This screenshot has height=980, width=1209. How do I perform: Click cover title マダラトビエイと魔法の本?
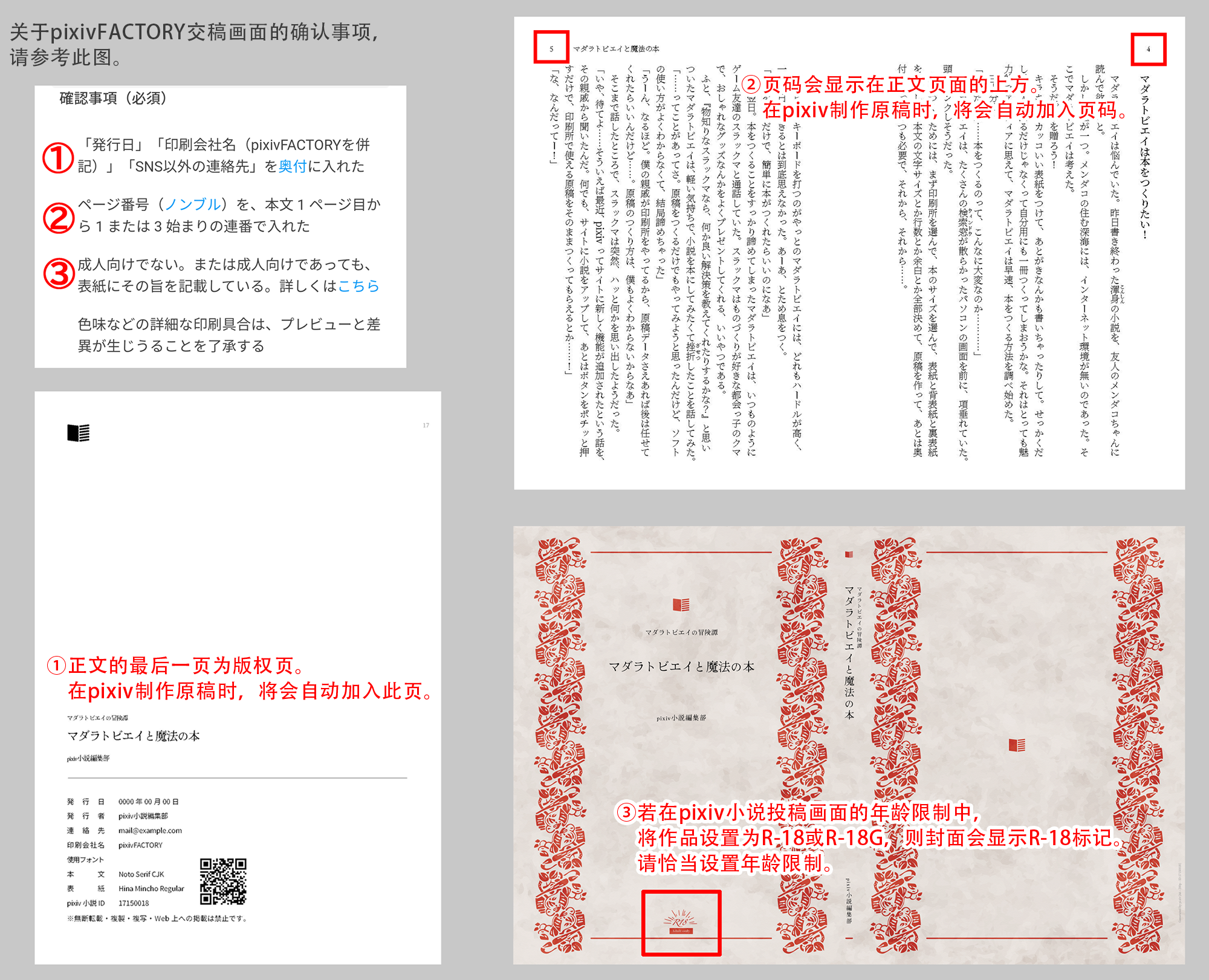[x=681, y=666]
